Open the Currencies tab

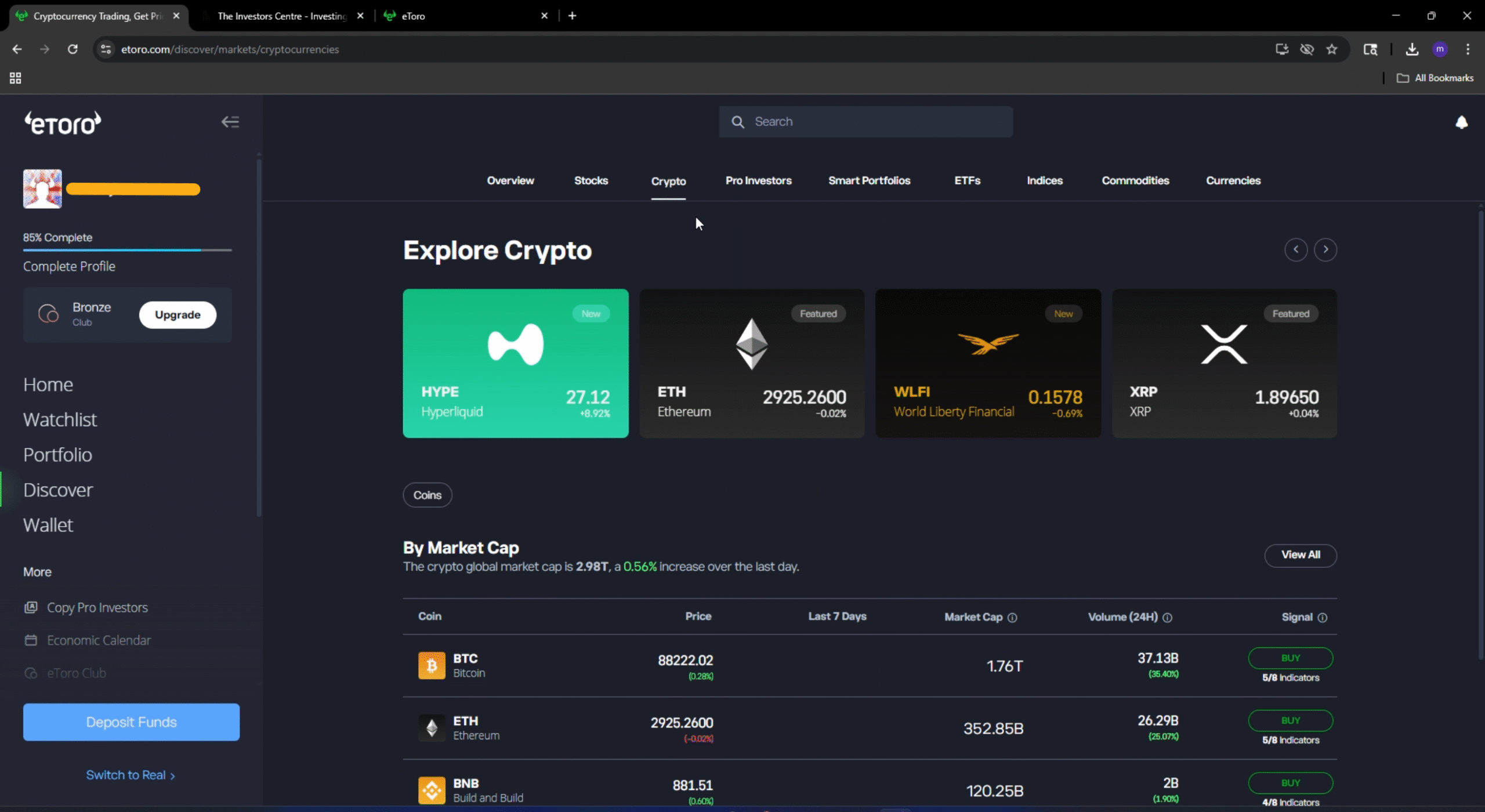coord(1233,180)
